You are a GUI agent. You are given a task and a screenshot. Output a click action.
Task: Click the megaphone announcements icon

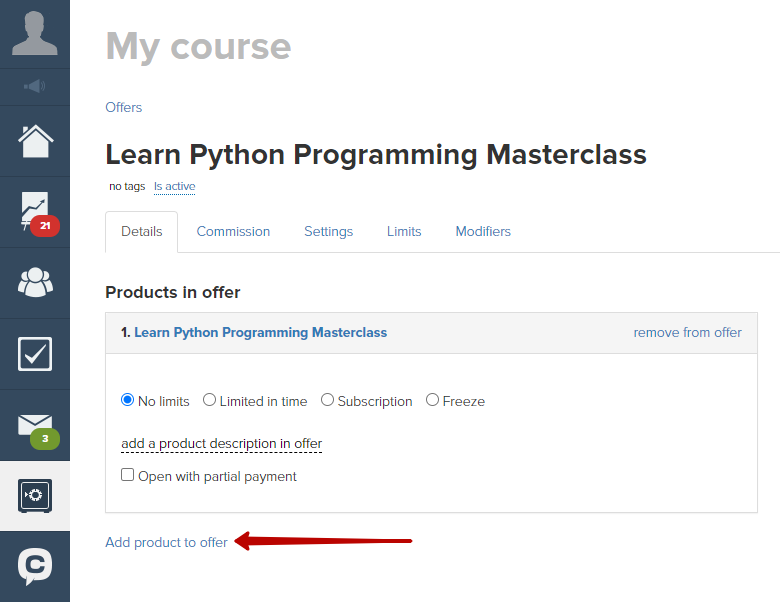(x=35, y=87)
